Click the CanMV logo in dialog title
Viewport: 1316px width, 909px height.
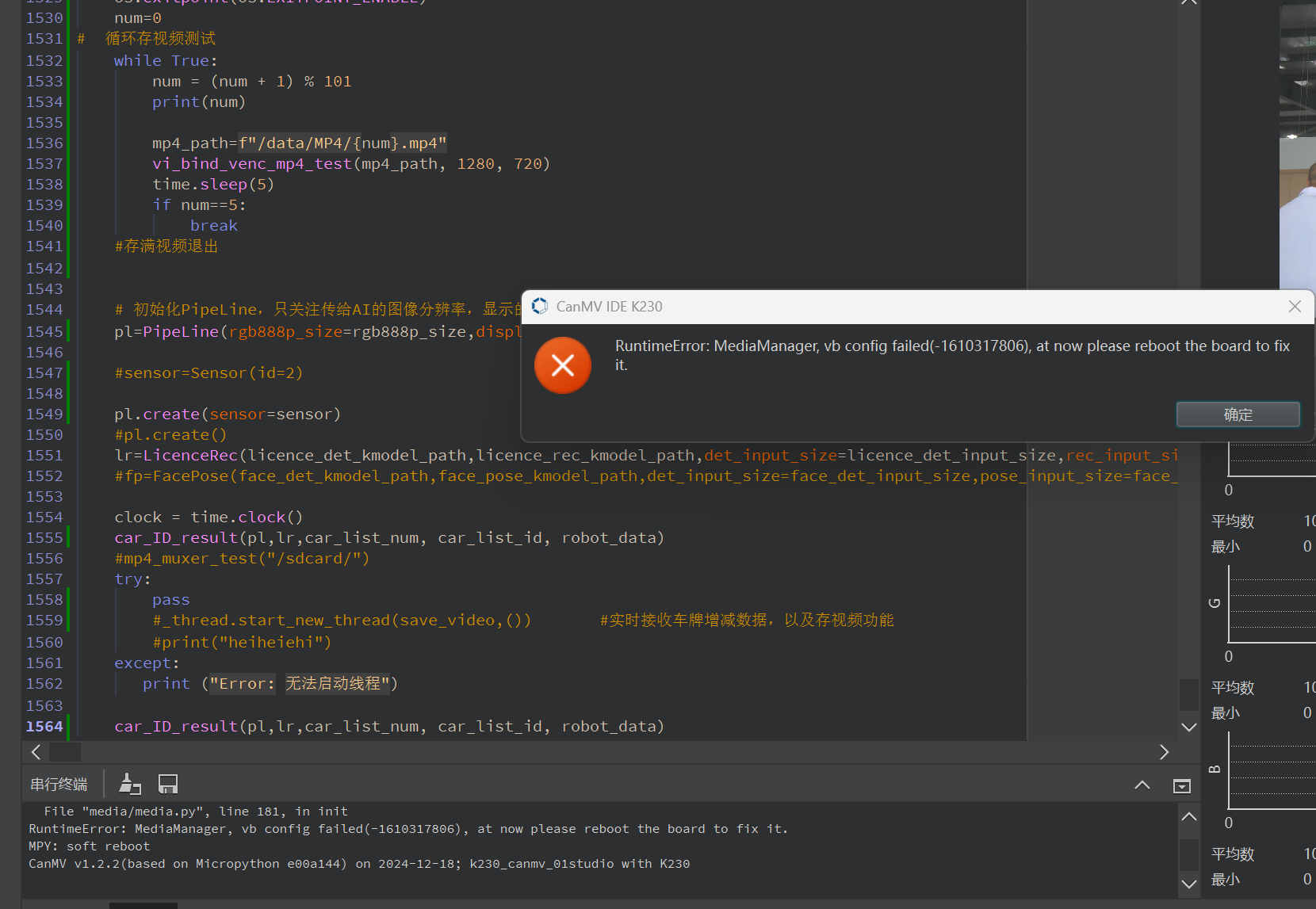coord(540,307)
